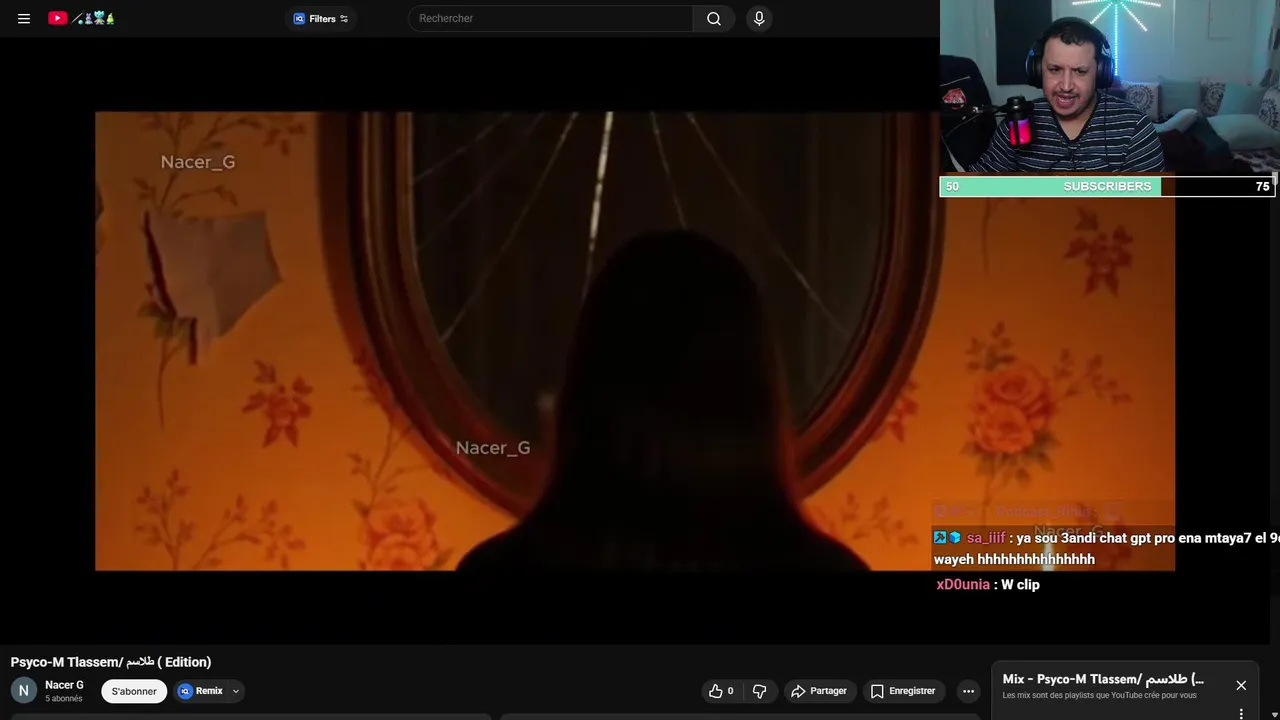
Task: Open the hamburger guide menu
Action: [24, 18]
